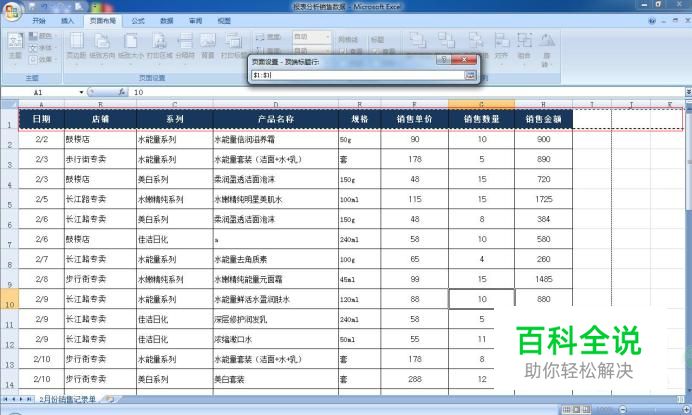Click the 产品名称 header cell
The height and width of the screenshot is (415, 692).
[276, 119]
